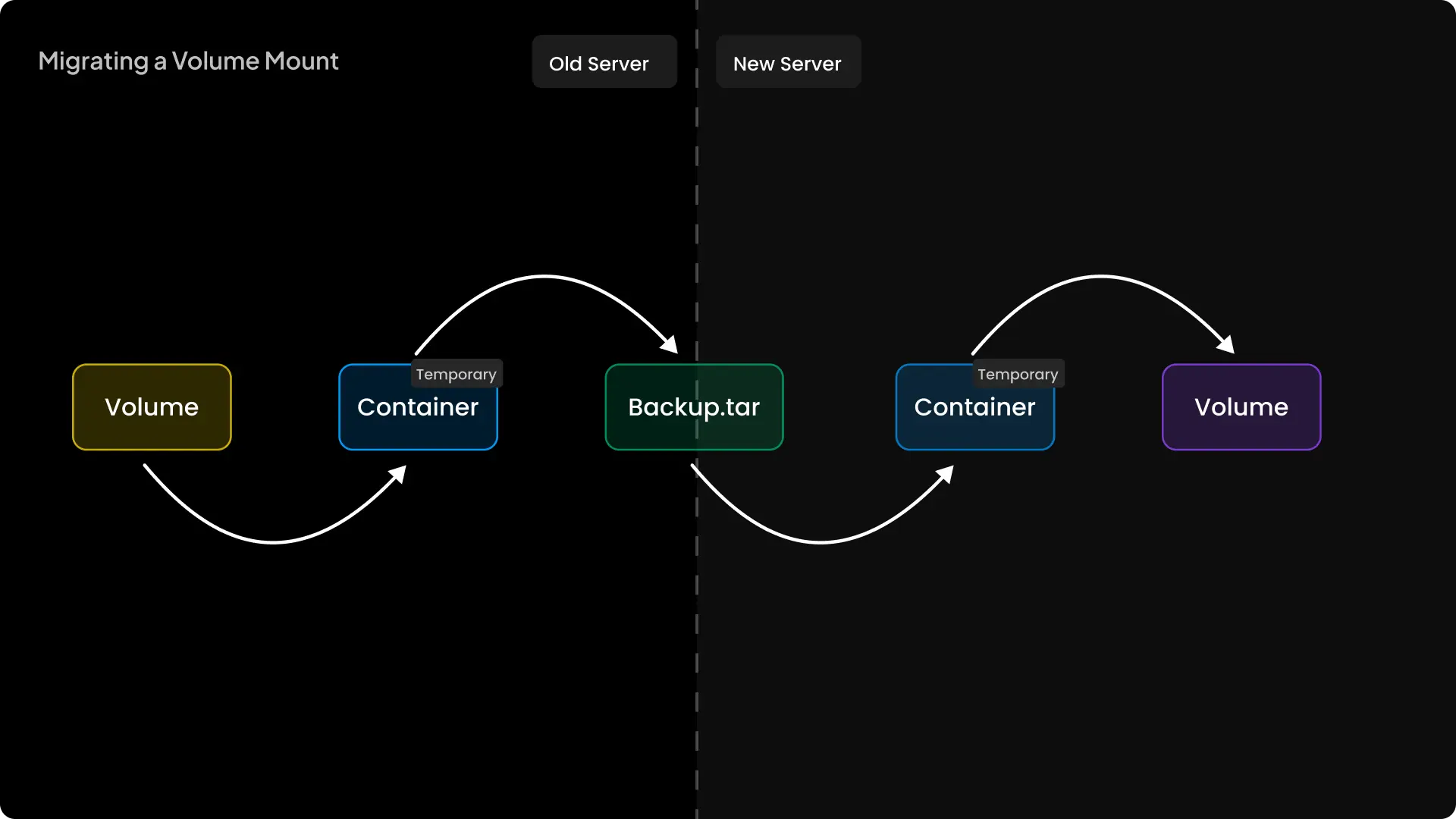Click the New Server label button
This screenshot has height=819, width=1456.
[787, 63]
